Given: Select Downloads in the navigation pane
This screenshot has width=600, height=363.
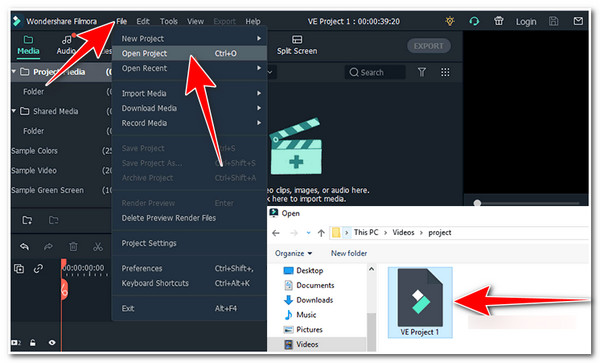Looking at the screenshot, I should click(308, 300).
